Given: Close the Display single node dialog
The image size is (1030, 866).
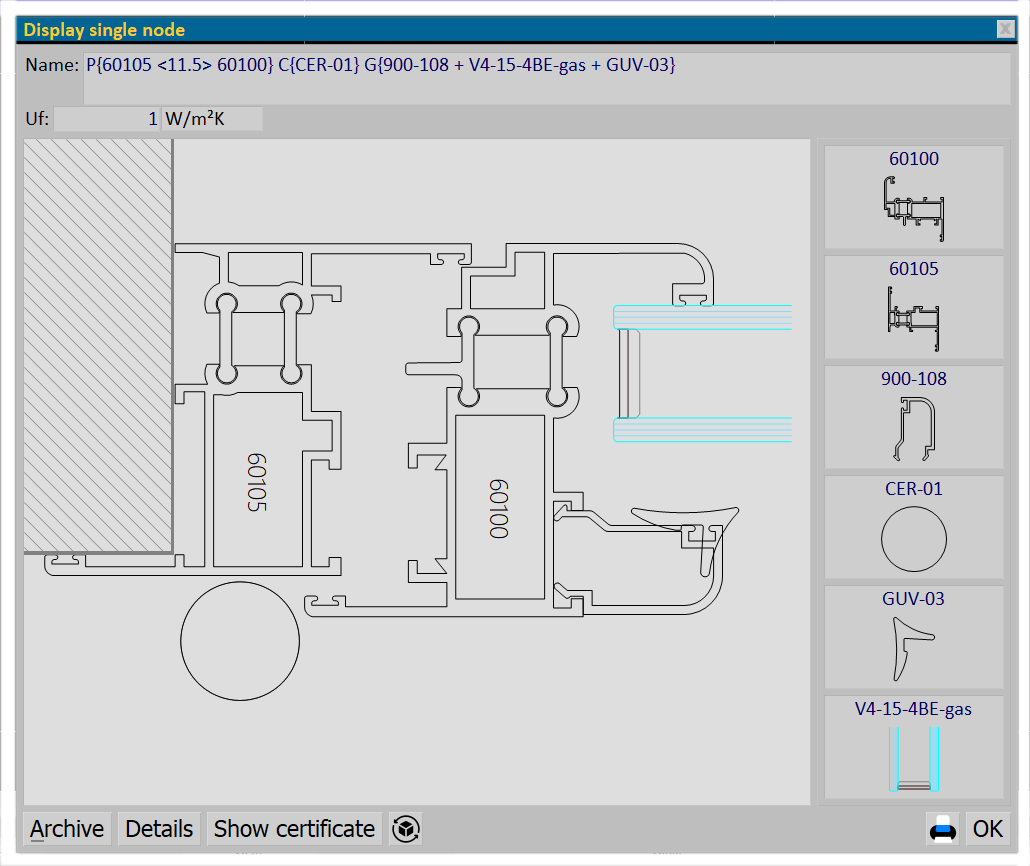Looking at the screenshot, I should [1005, 30].
